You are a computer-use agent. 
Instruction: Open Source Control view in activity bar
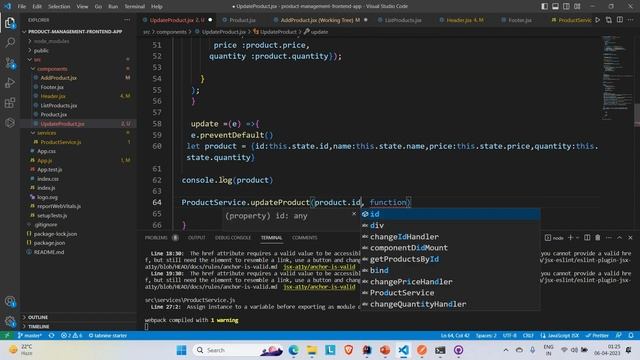coord(10,63)
